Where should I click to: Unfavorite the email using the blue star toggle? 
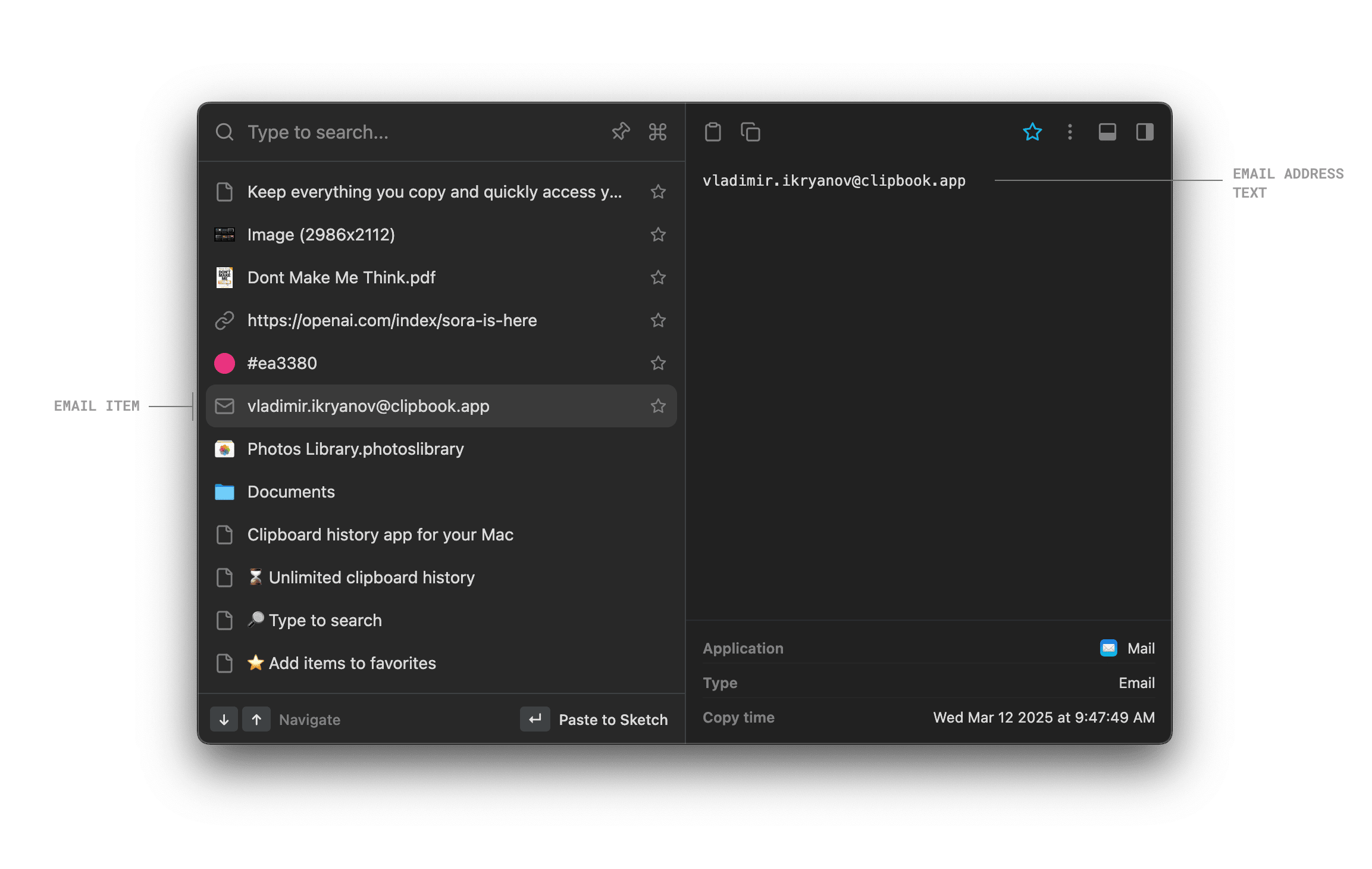[1033, 132]
